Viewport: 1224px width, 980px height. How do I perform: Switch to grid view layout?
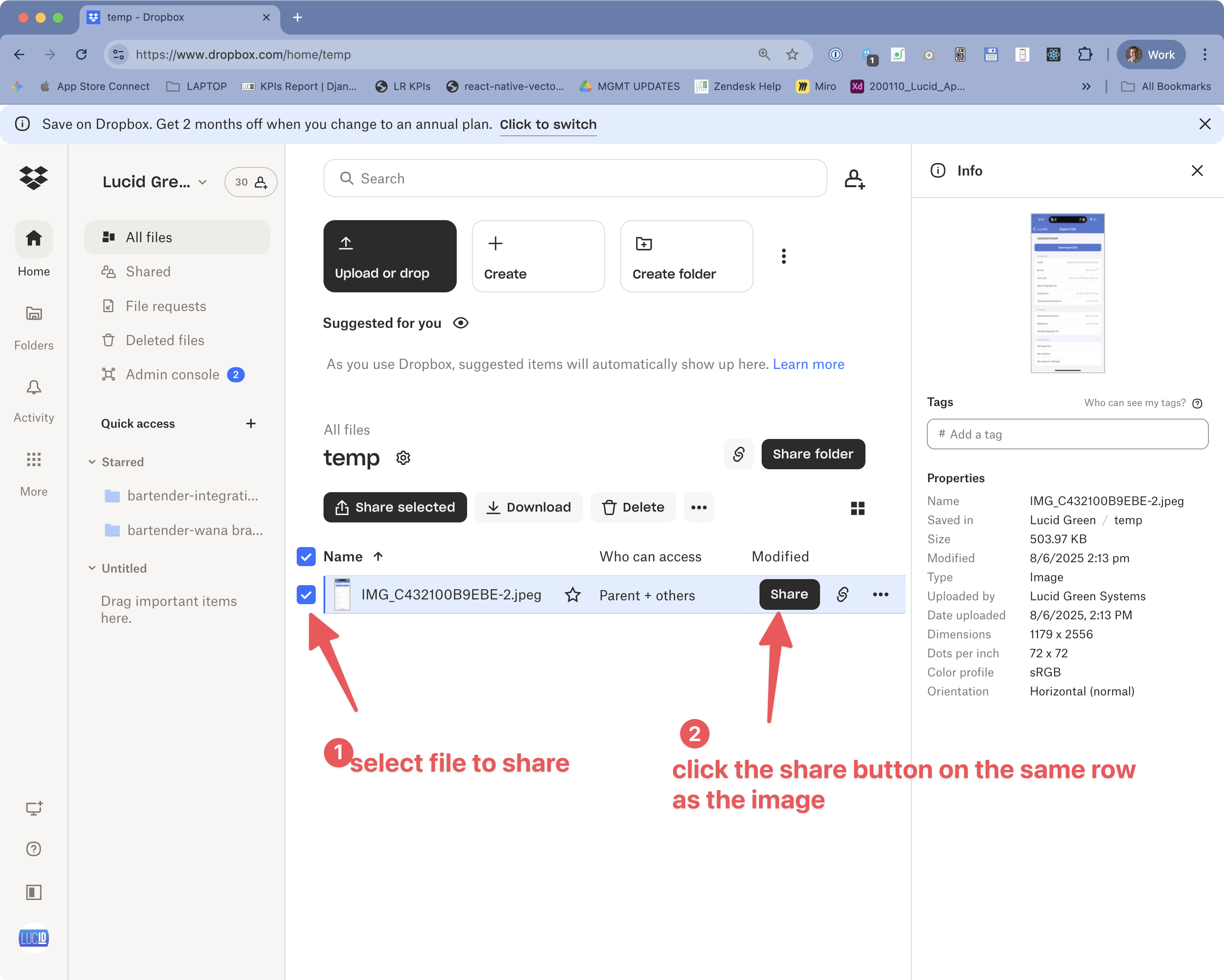pos(858,508)
